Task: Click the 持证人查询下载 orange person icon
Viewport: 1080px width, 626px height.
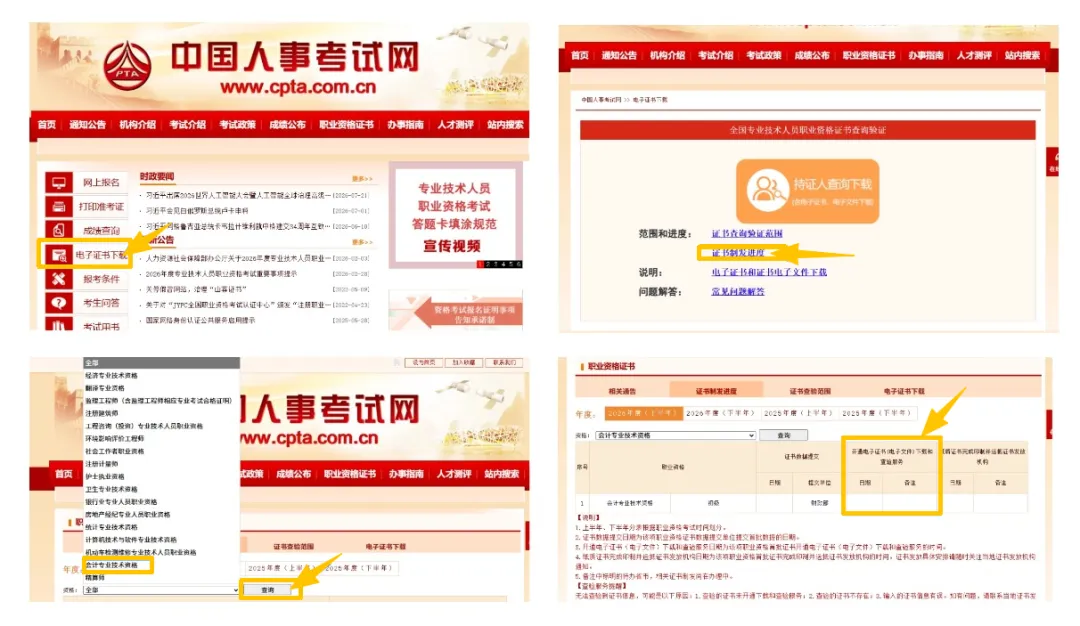Action: coord(767,190)
